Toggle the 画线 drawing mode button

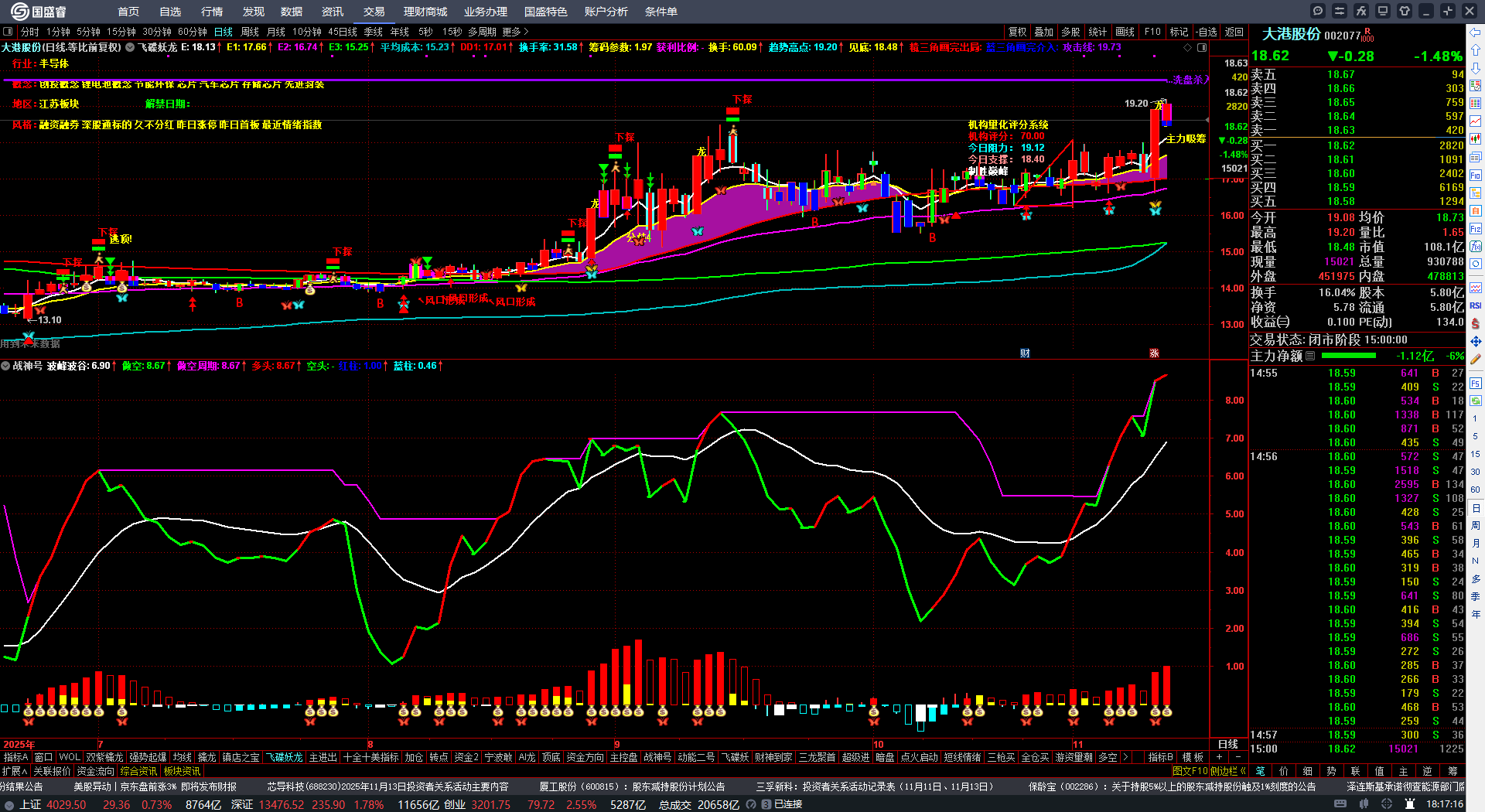click(x=1125, y=32)
